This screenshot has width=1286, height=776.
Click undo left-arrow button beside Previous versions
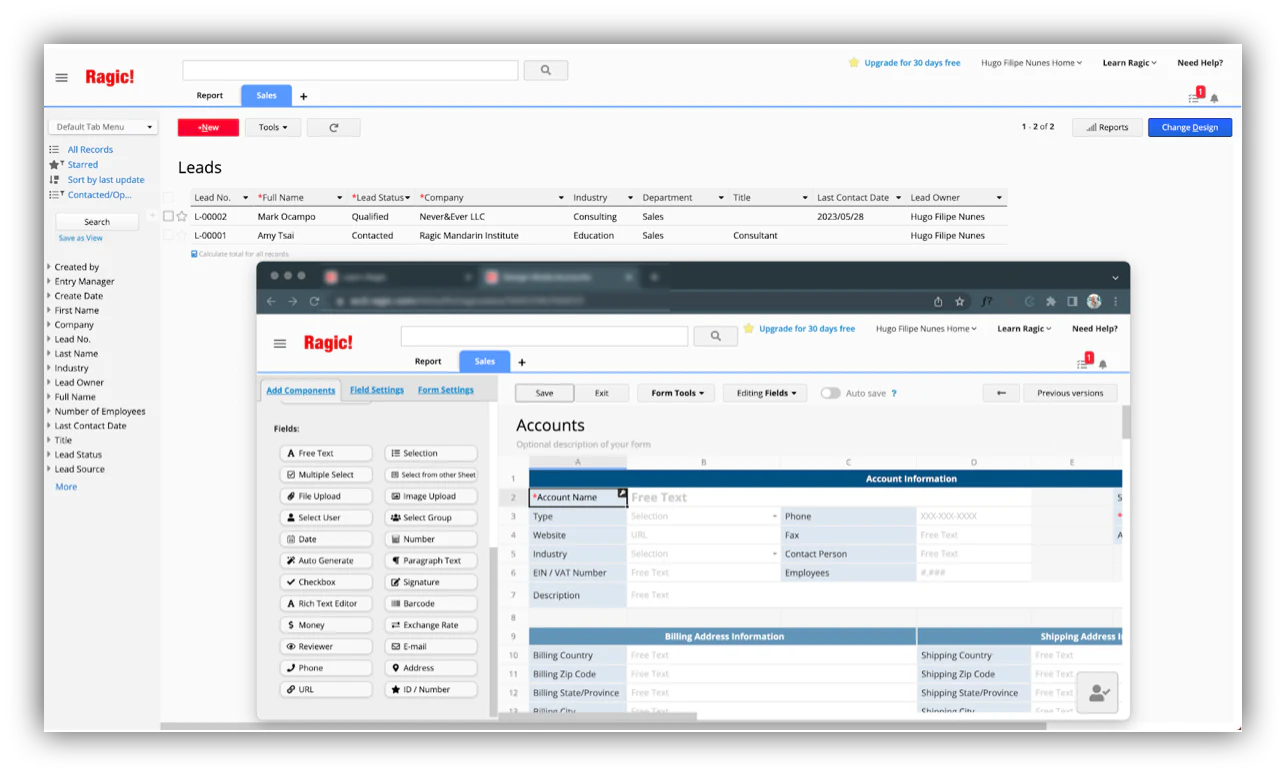(1001, 393)
